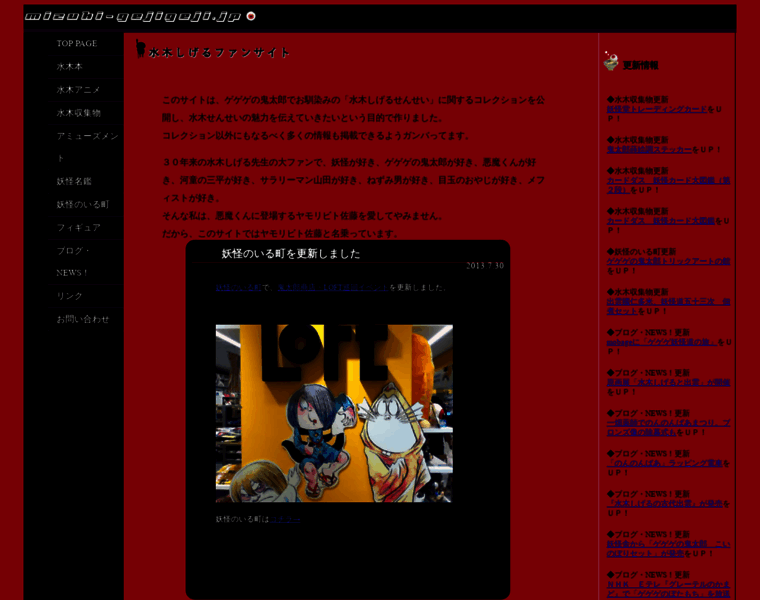The image size is (760, 600).
Task: Open the TOP PAGE menu item
Action: [77, 44]
